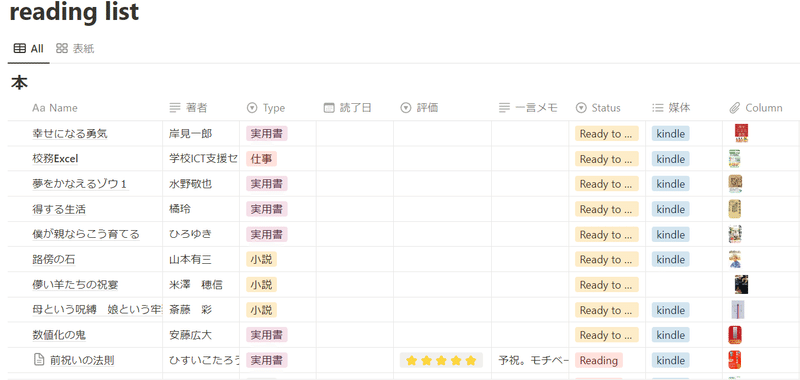This screenshot has height=380, width=800.
Task: Click the cover thumbnail for 前祝いの法則
Action: [x=735, y=360]
